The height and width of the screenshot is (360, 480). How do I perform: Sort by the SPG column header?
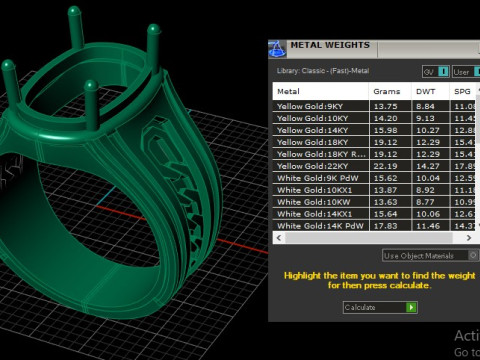click(x=463, y=91)
